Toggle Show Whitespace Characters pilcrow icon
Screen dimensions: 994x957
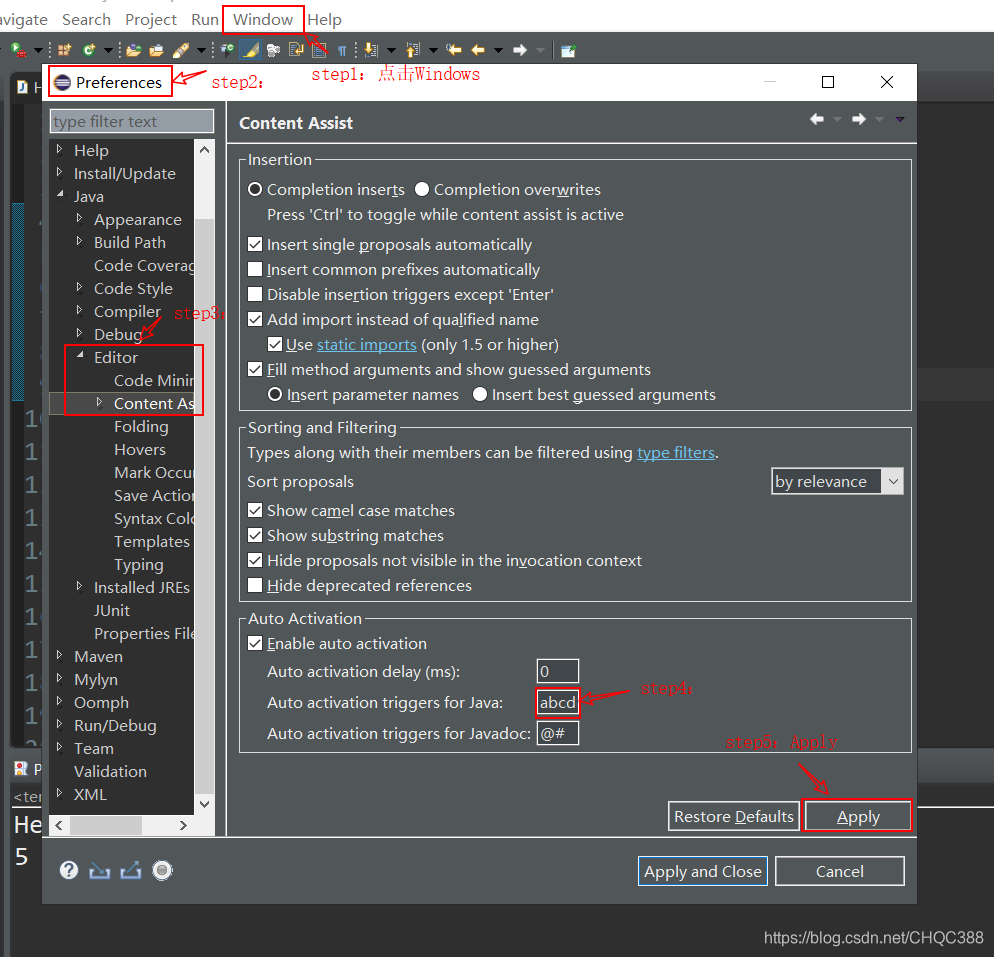click(x=342, y=50)
